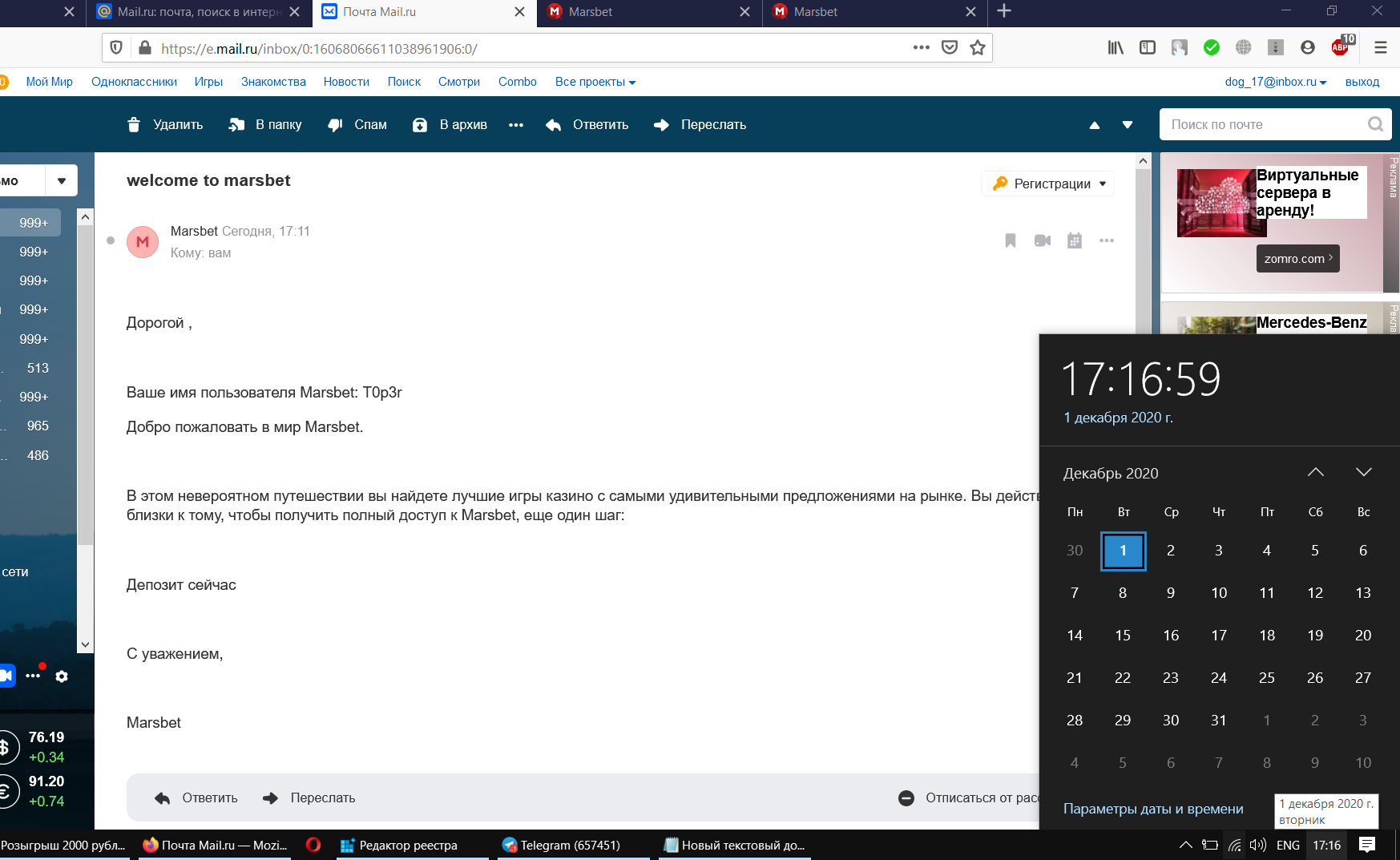Click Переслать at the bottom of the message
The image size is (1400, 860).
309,797
